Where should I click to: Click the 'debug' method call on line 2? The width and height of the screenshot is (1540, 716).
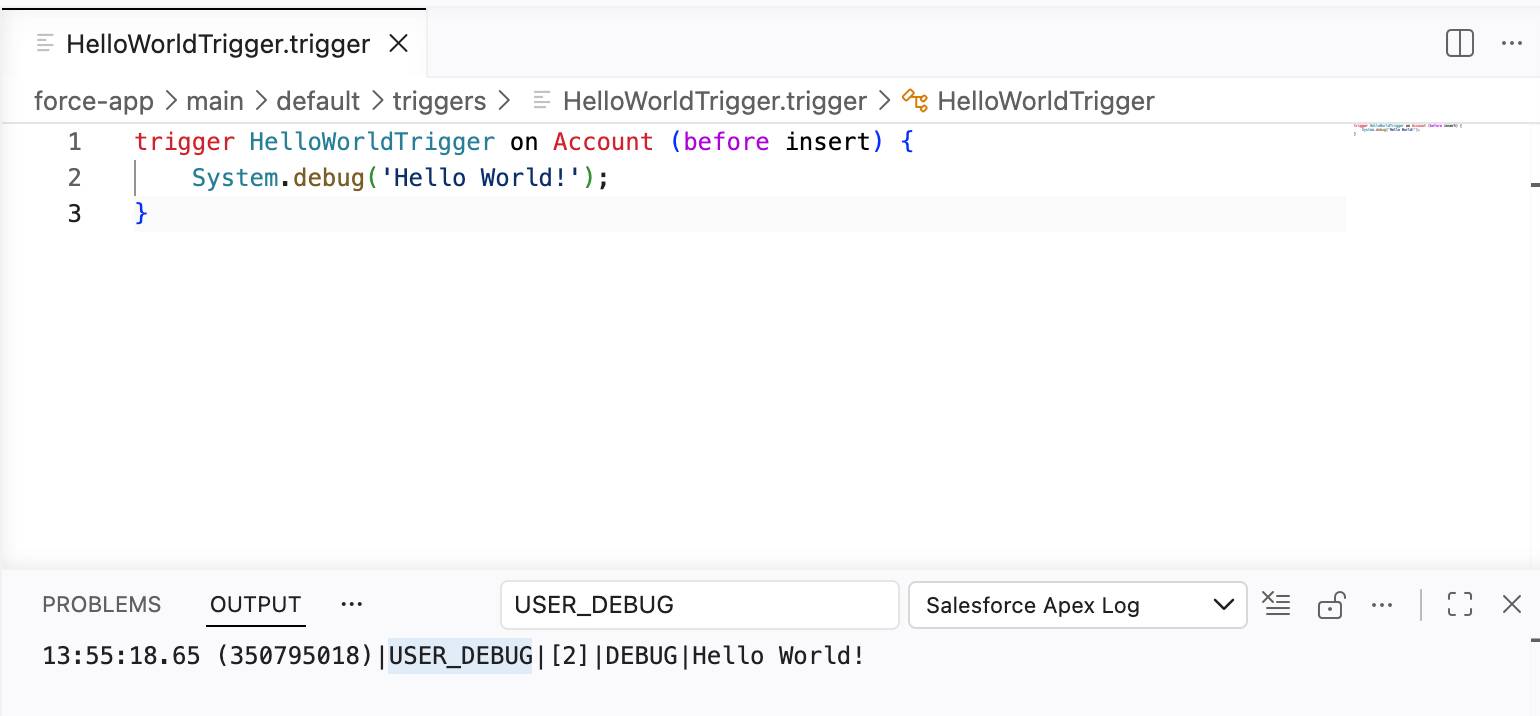pyautogui.click(x=329, y=178)
